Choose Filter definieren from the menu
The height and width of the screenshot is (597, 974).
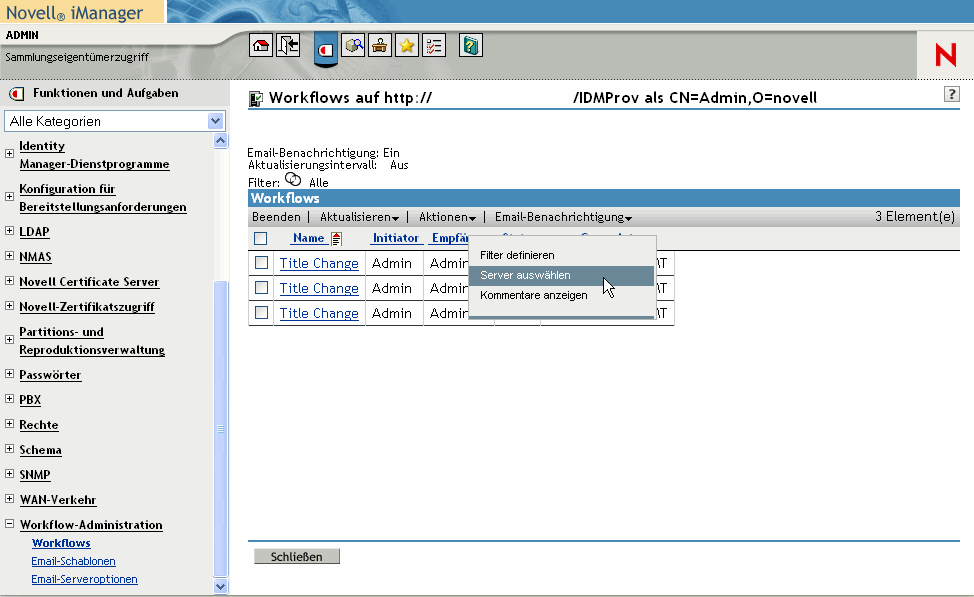tap(562, 255)
